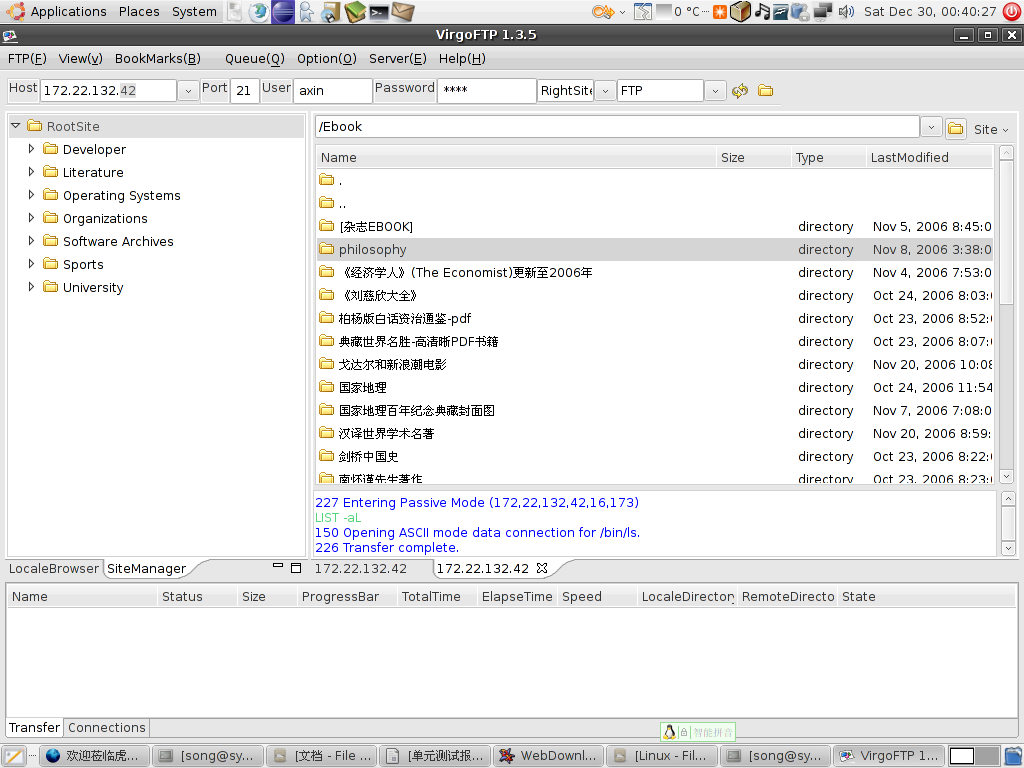Click the volume speaker icon in system tray
The width and height of the screenshot is (1024, 768).
coord(846,12)
